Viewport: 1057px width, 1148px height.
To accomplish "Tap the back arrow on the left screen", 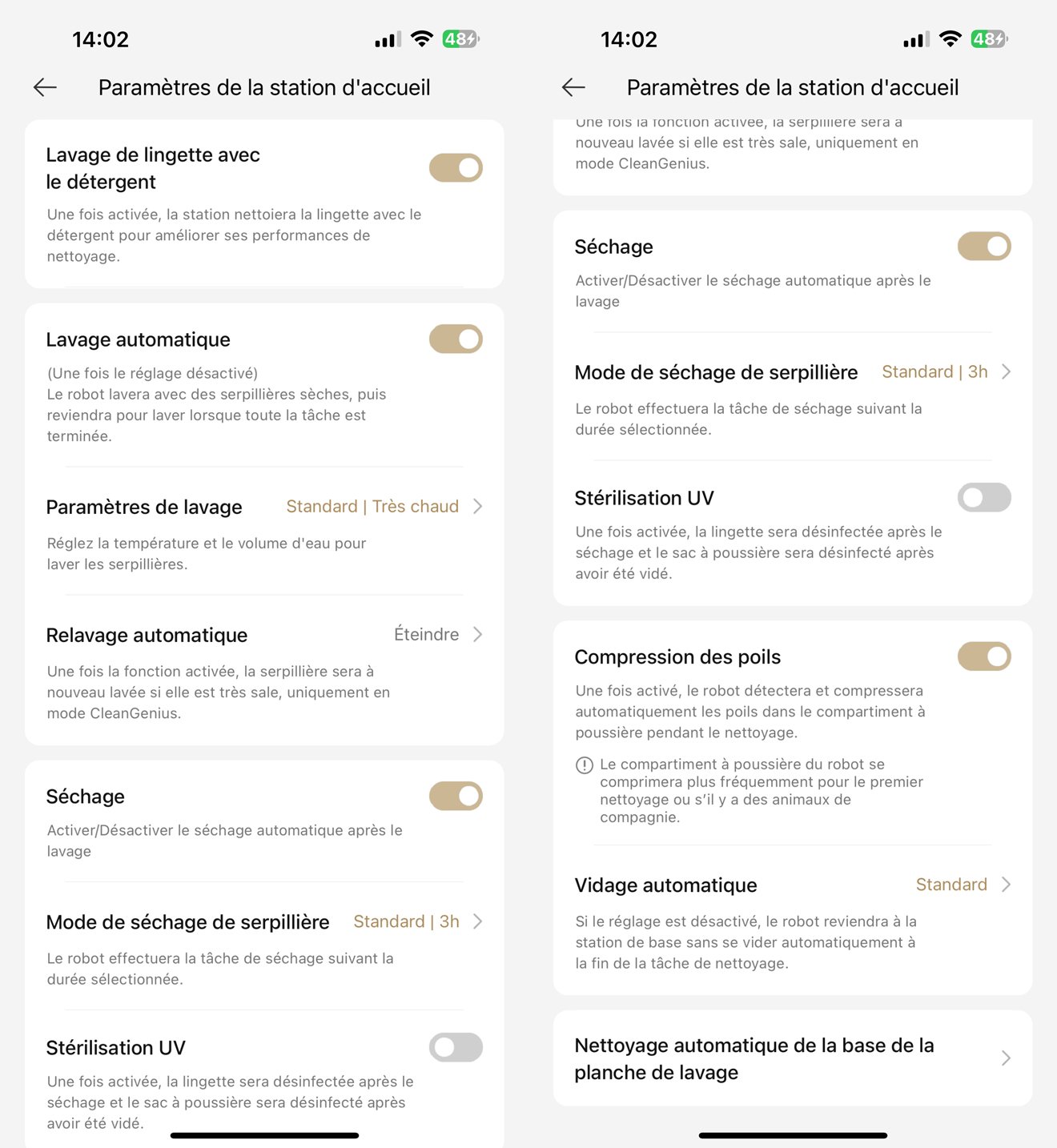I will coord(45,87).
